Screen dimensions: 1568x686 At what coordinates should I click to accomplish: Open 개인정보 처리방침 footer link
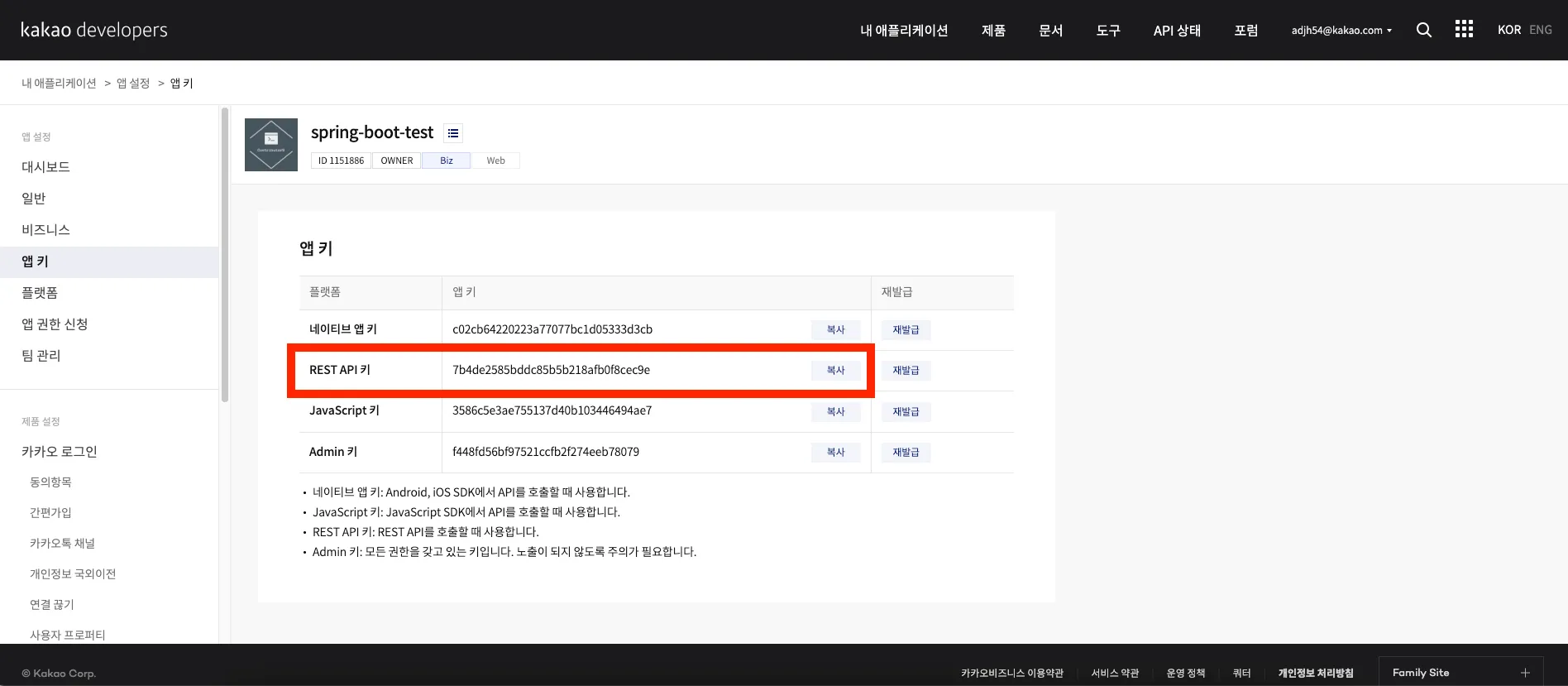coord(1316,673)
